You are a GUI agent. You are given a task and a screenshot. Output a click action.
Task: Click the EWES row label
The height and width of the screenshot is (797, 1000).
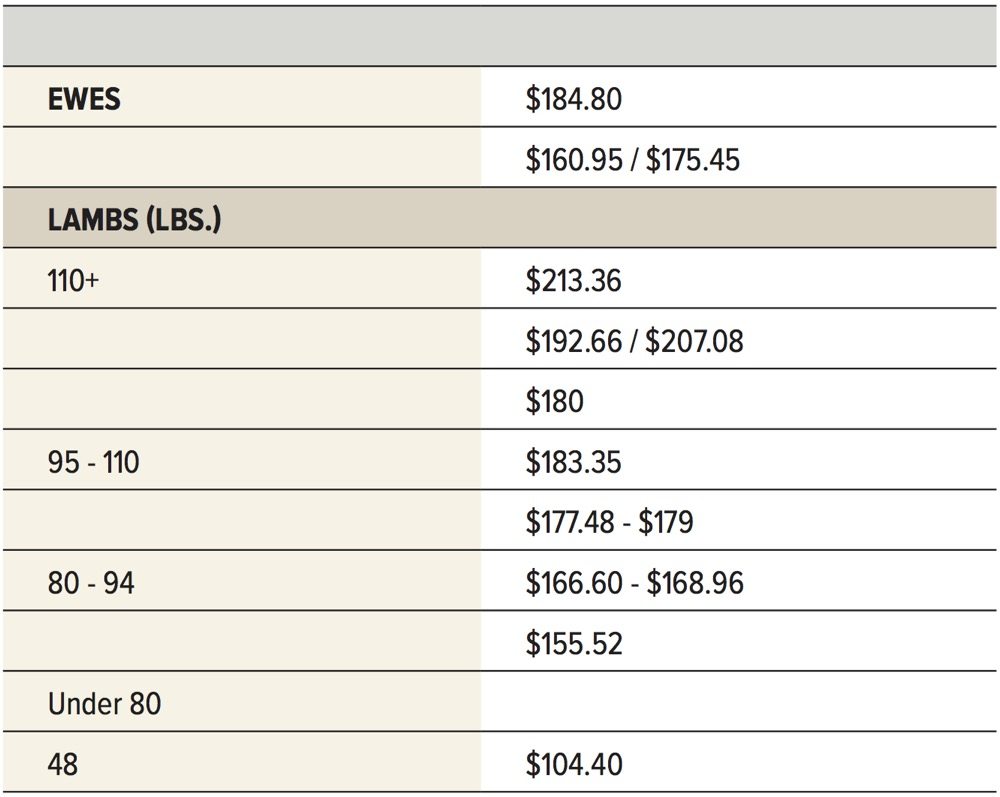(84, 99)
